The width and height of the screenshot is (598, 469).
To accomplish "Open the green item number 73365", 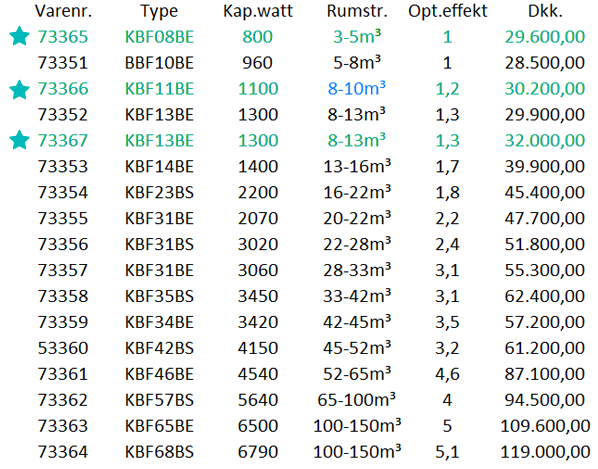I will (x=63, y=37).
